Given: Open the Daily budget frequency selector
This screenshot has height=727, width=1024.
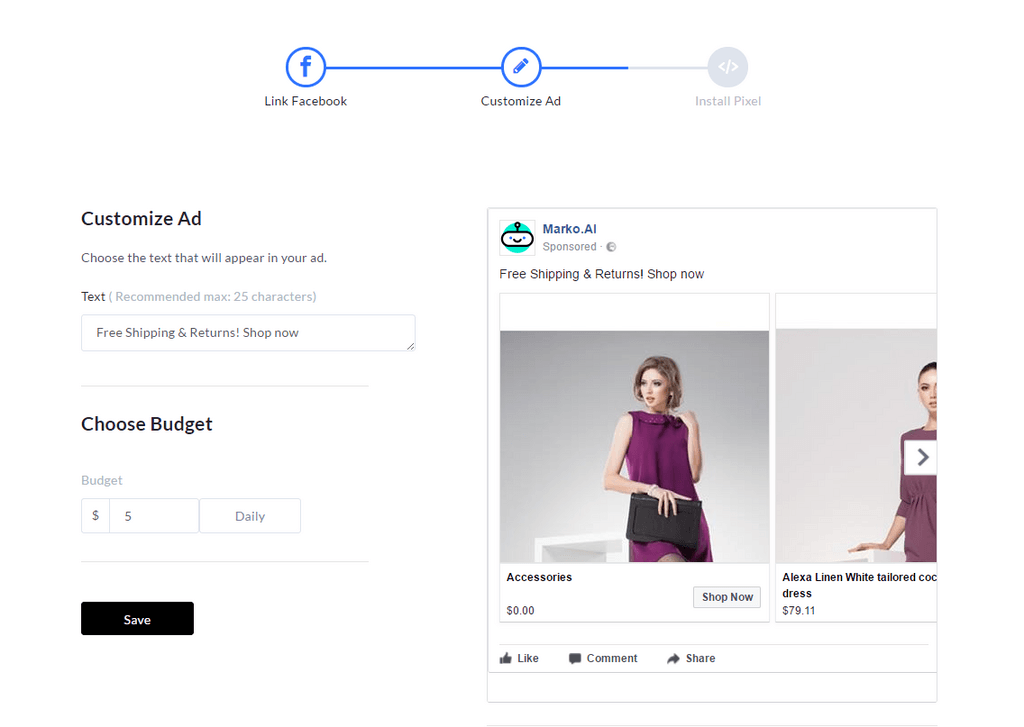Looking at the screenshot, I should (250, 516).
